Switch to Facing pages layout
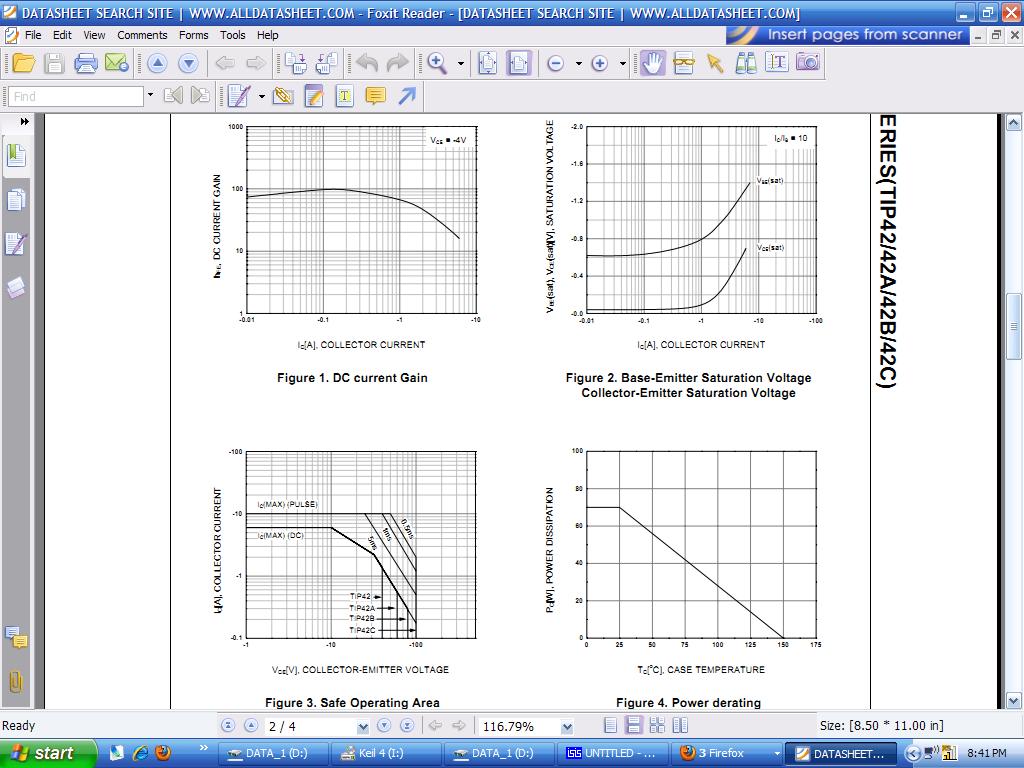 tap(657, 726)
